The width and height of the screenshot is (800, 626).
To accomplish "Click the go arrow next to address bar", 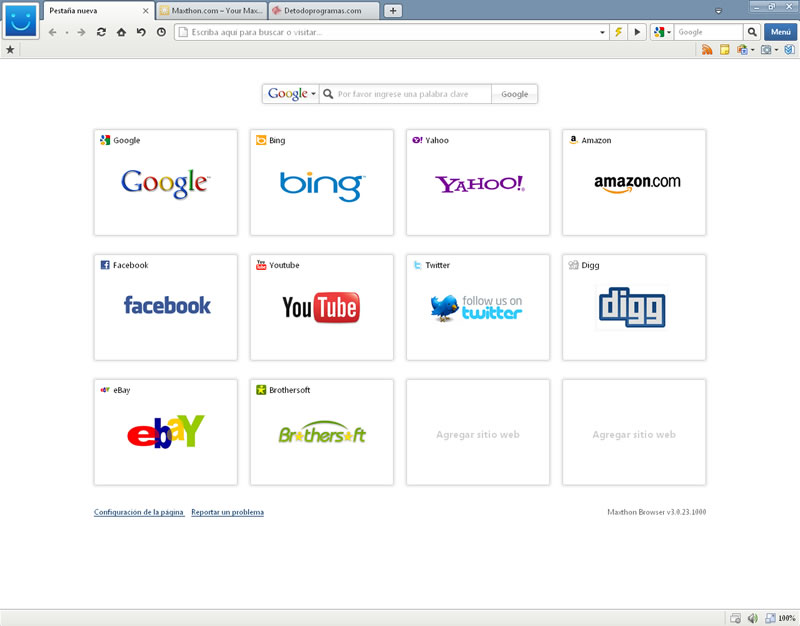I will tap(637, 32).
